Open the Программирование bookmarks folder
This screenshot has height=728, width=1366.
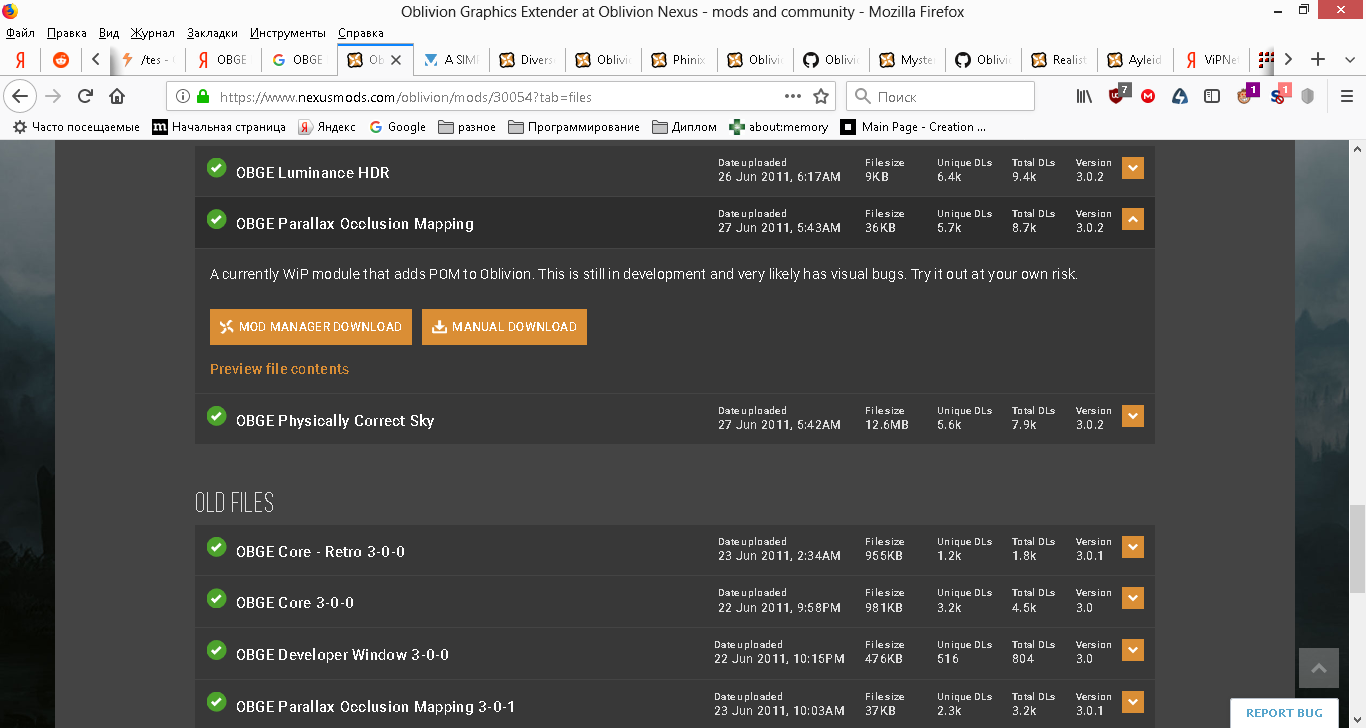pos(574,127)
